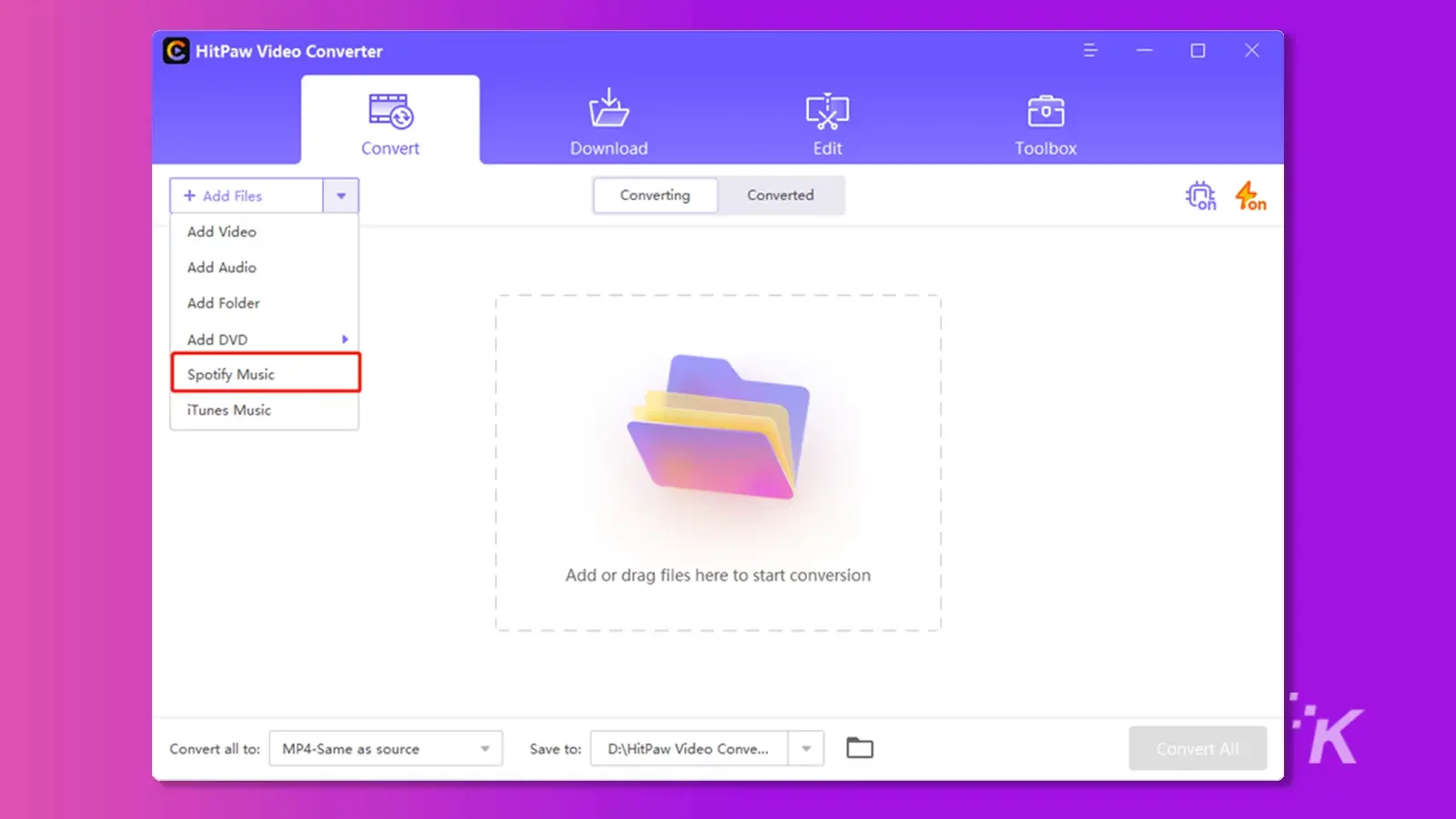
Task: Click the Convert All button
Action: (x=1198, y=749)
